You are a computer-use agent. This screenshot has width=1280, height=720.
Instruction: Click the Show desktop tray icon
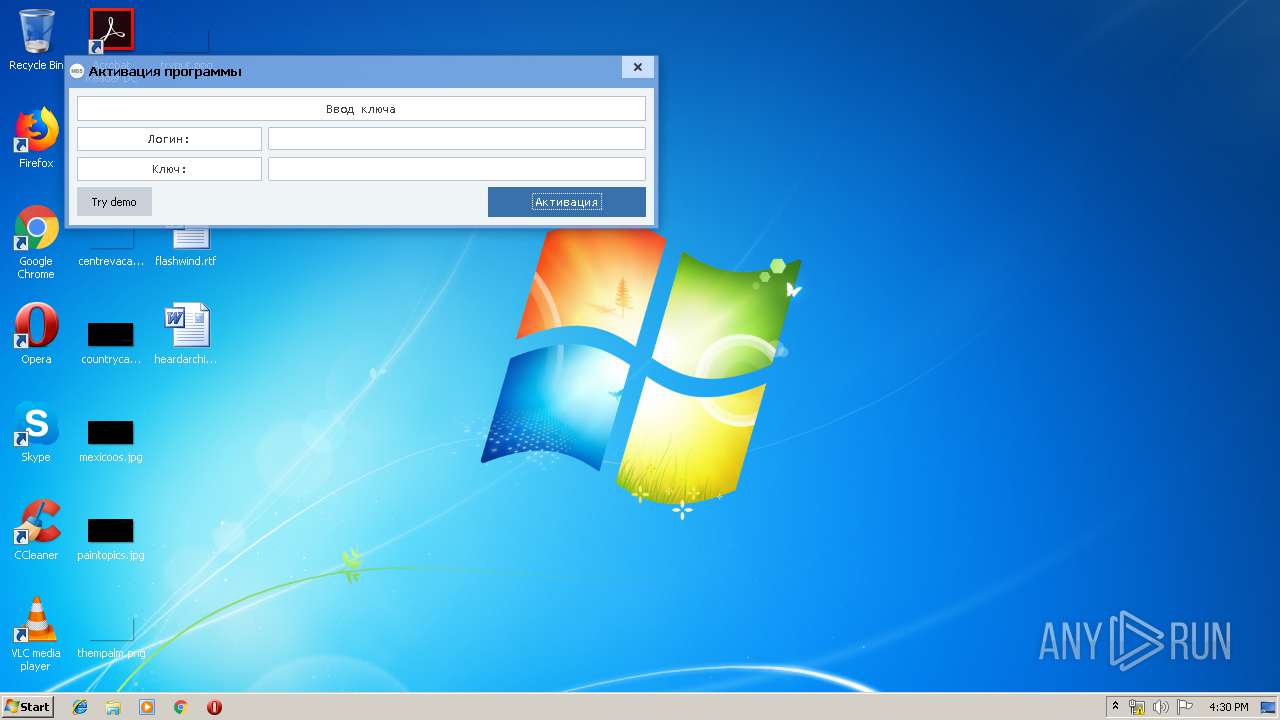[1268, 707]
